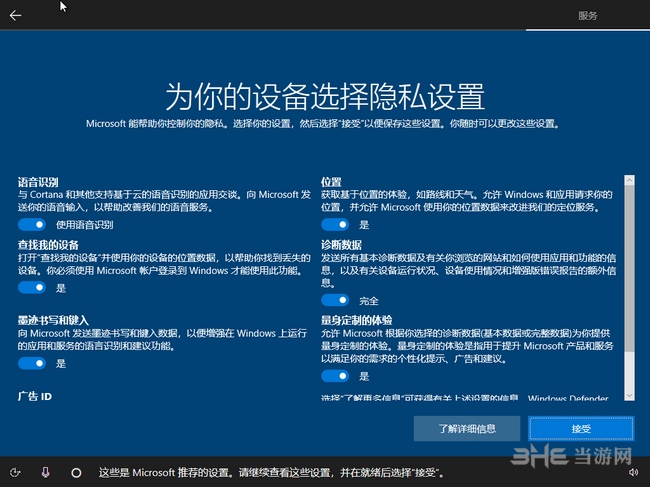Click the scrollbar down arrow
This screenshot has width=650, height=487.
629,396
